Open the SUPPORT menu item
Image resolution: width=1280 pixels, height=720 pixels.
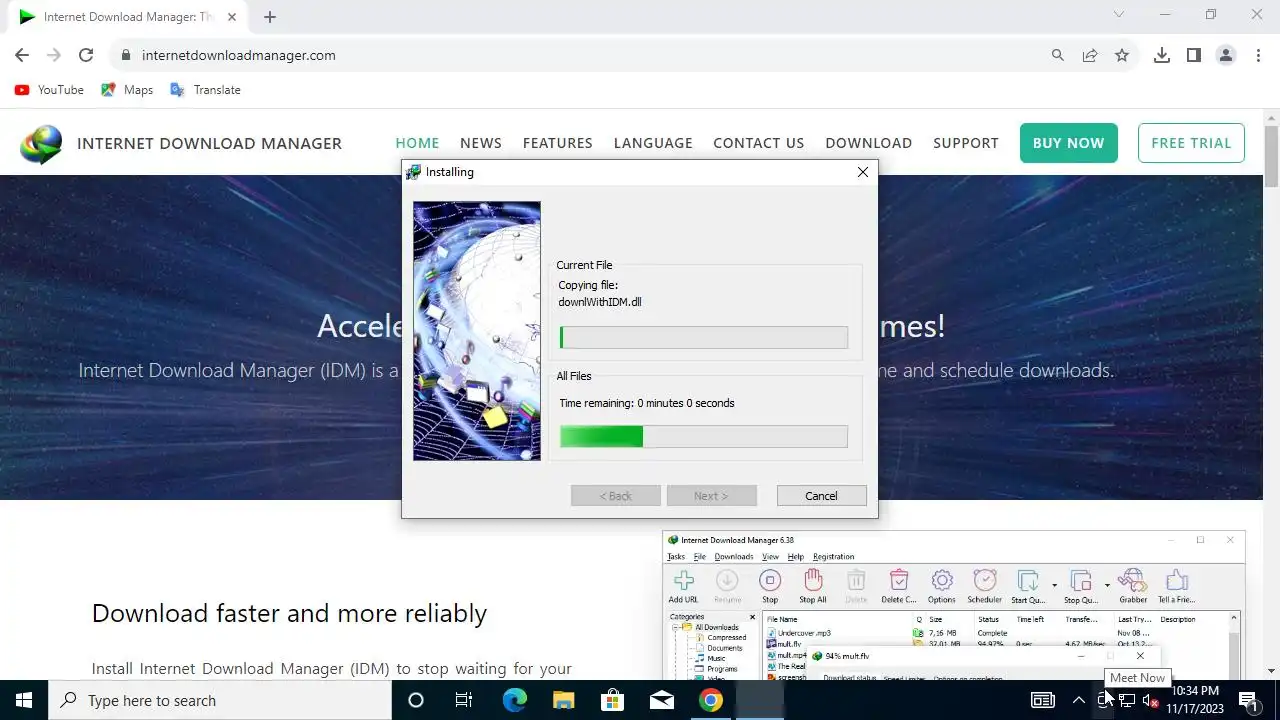pyautogui.click(x=966, y=143)
